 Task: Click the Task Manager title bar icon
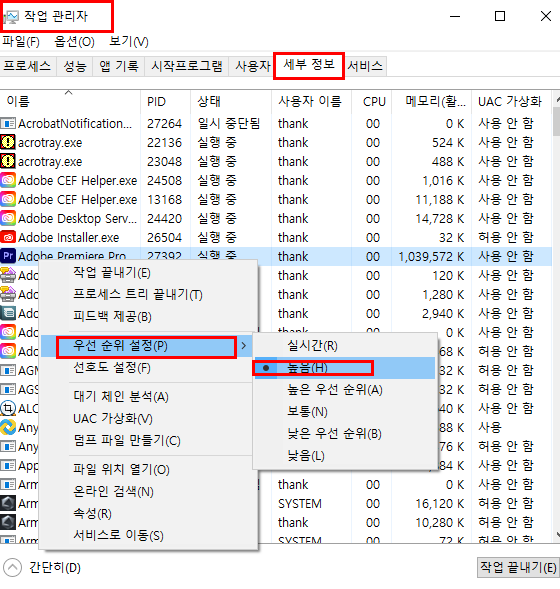point(11,17)
